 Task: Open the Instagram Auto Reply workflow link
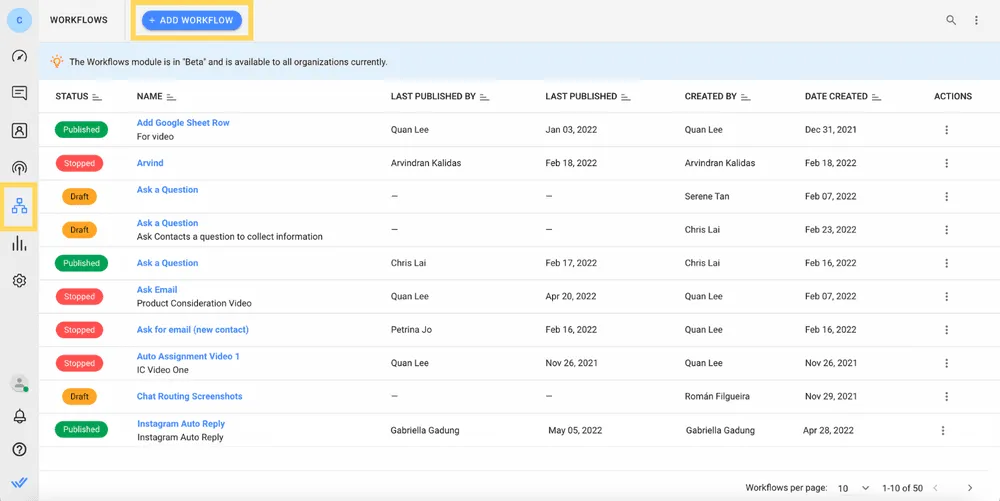tap(181, 423)
